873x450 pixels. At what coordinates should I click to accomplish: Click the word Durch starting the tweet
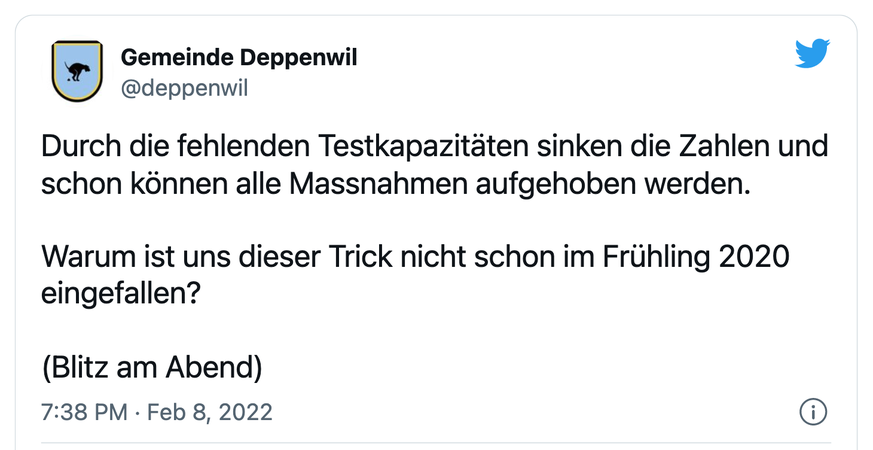click(x=76, y=148)
